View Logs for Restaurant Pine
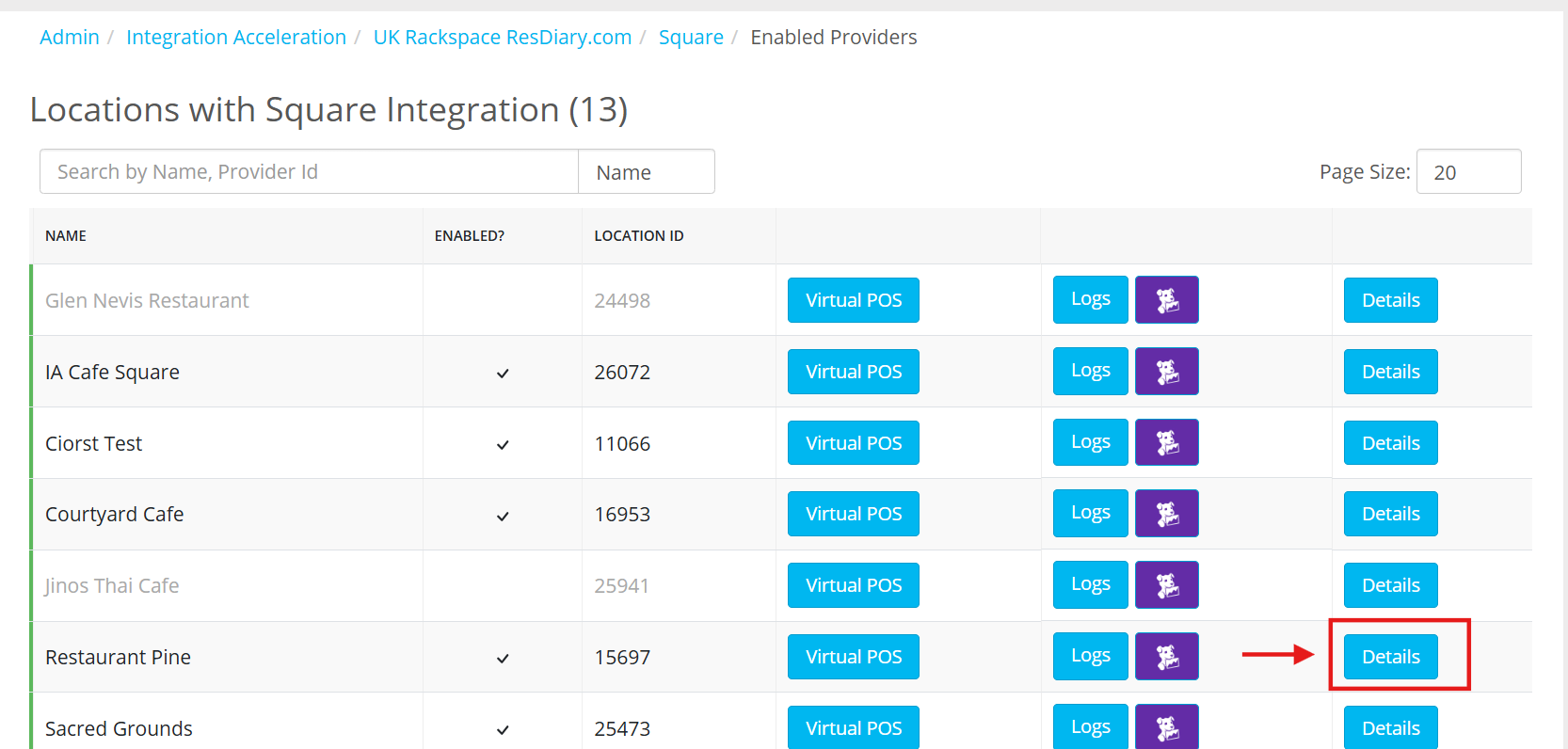Viewport: 1568px width, 749px height. coord(1091,656)
